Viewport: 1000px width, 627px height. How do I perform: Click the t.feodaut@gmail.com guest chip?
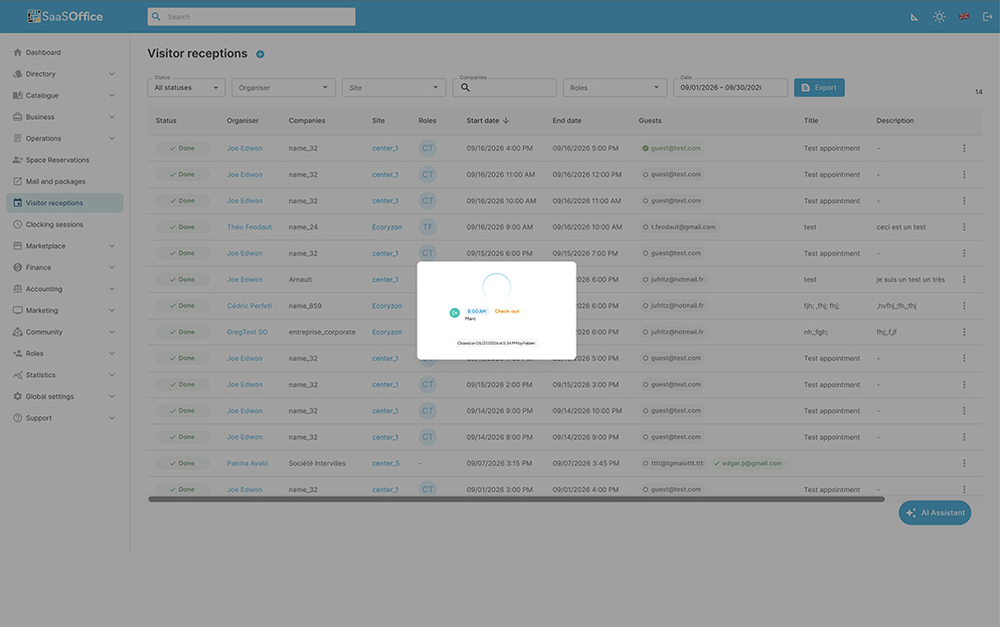(679, 227)
